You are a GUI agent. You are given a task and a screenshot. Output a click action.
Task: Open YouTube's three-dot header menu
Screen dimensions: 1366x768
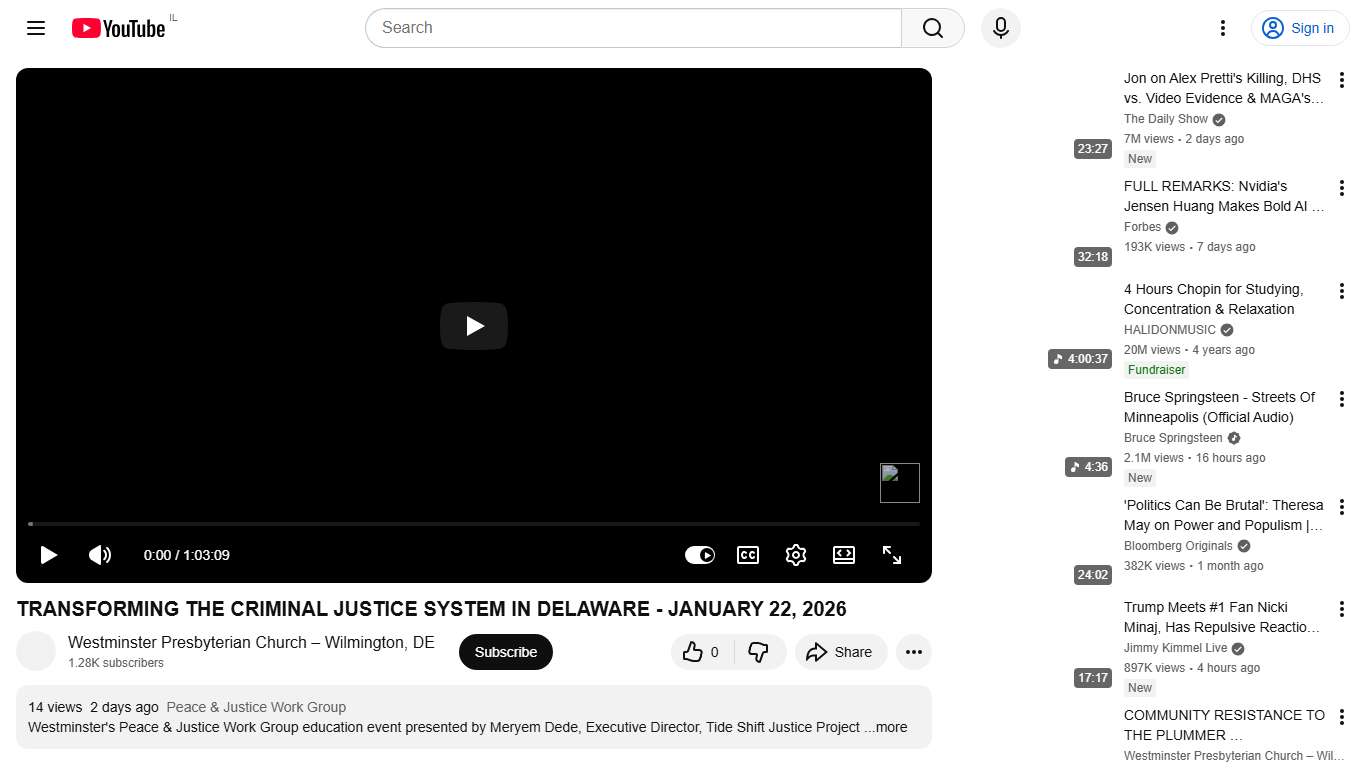pyautogui.click(x=1222, y=28)
